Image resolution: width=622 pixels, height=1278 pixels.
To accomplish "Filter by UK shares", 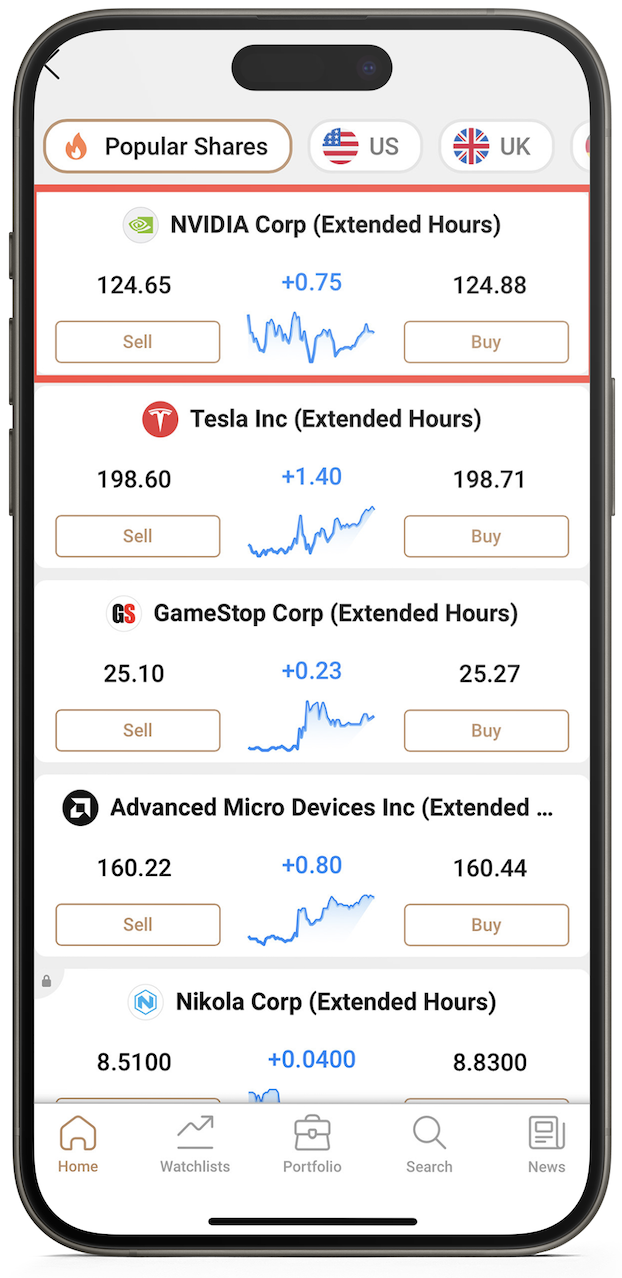I will (x=495, y=147).
